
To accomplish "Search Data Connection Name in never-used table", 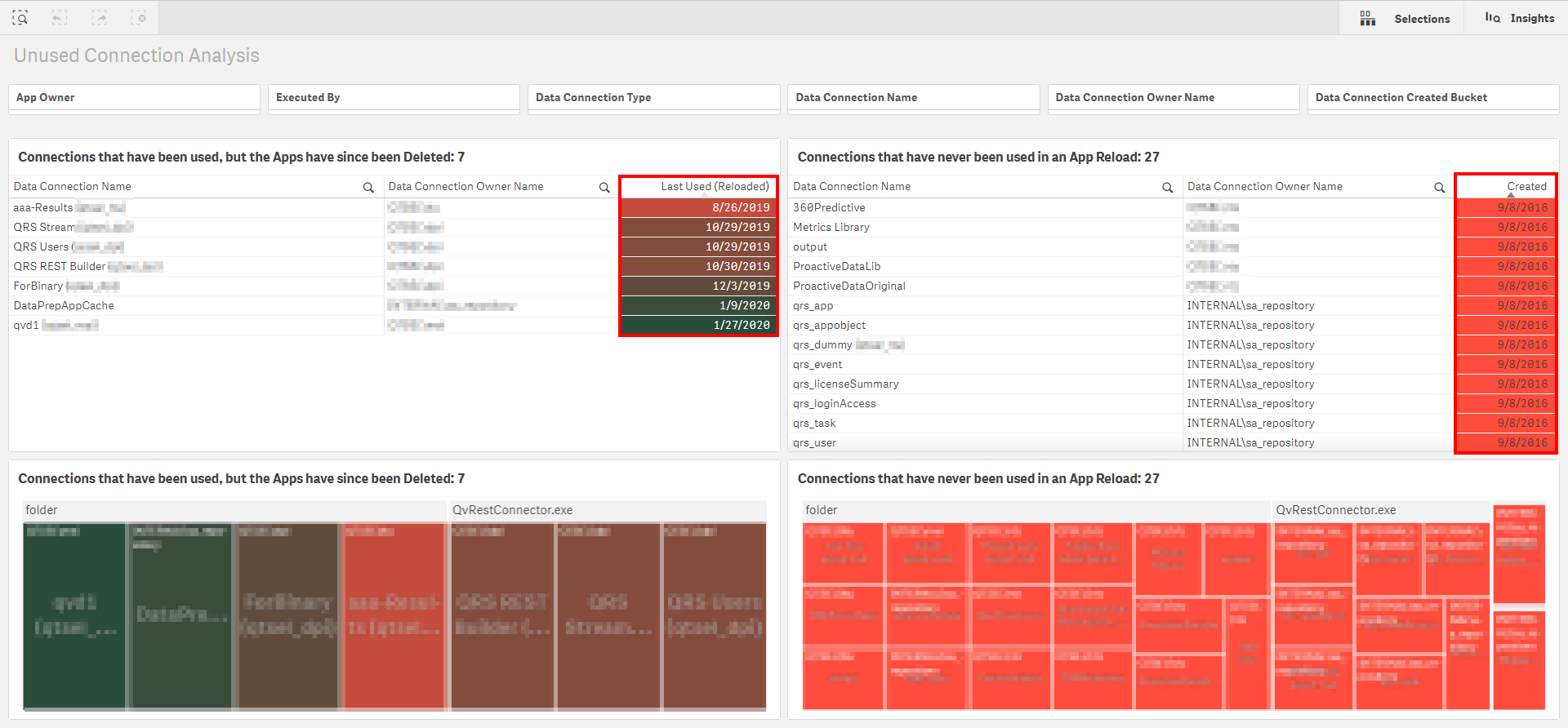I will (x=1167, y=187).
